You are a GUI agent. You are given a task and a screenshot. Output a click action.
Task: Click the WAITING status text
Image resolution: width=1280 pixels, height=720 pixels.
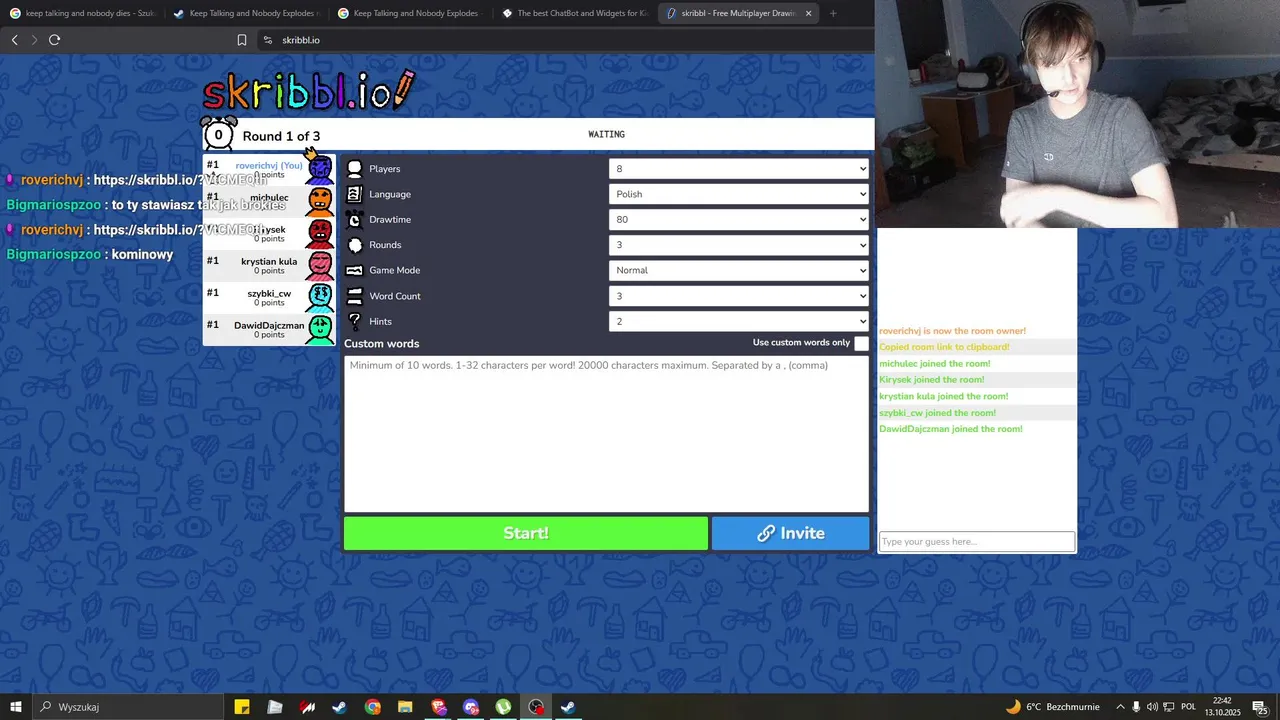(x=606, y=134)
